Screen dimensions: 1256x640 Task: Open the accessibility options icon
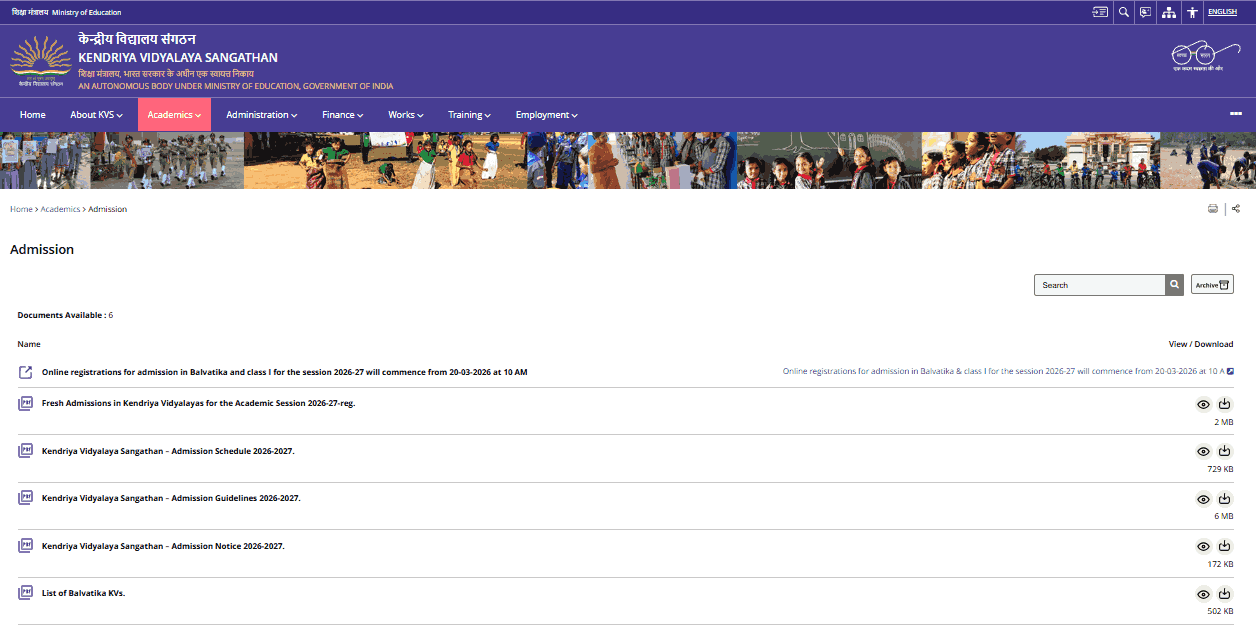tap(1192, 12)
